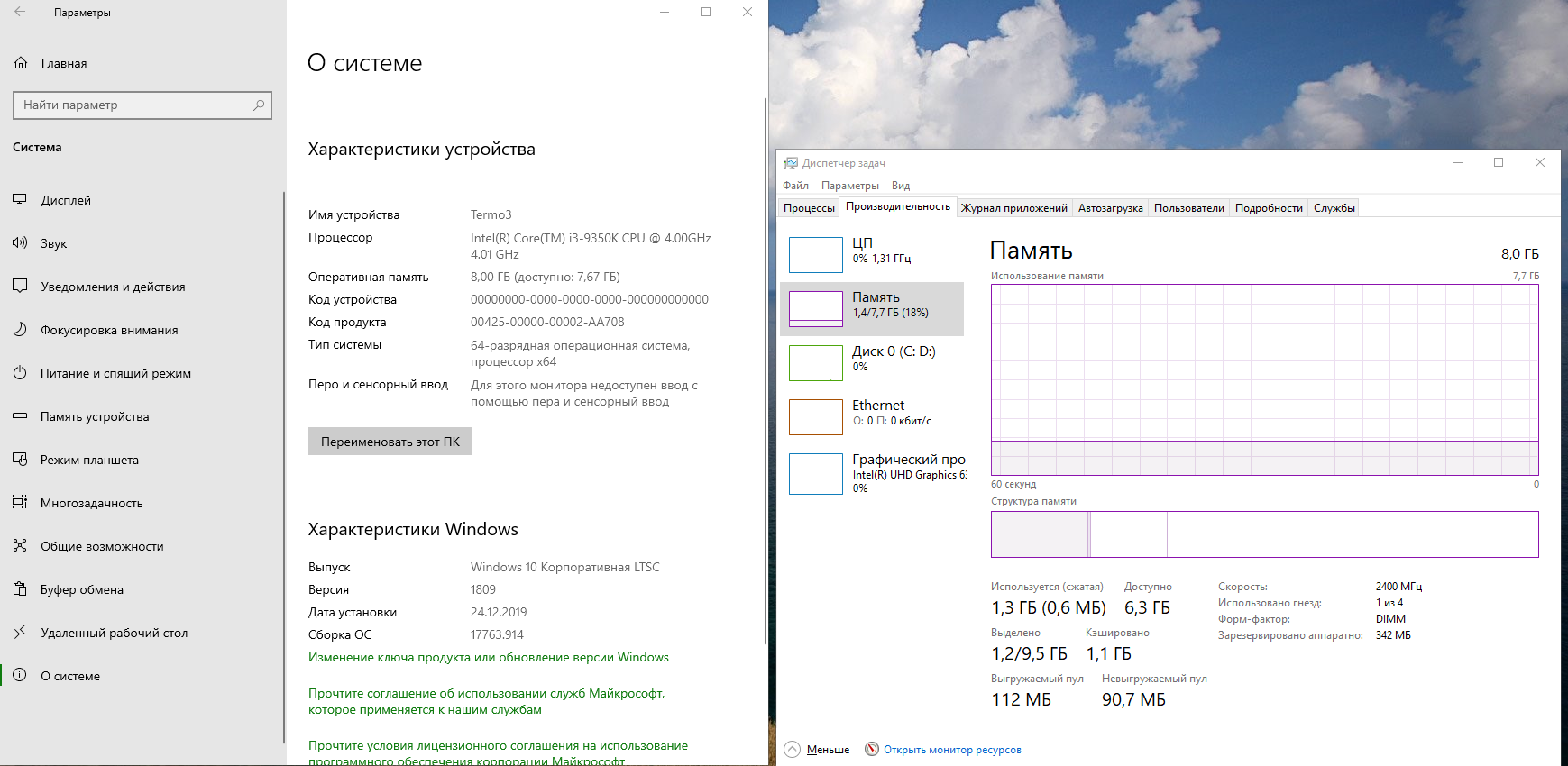Click Открыть монитор ресурсов link
1568x766 pixels.
point(952,750)
